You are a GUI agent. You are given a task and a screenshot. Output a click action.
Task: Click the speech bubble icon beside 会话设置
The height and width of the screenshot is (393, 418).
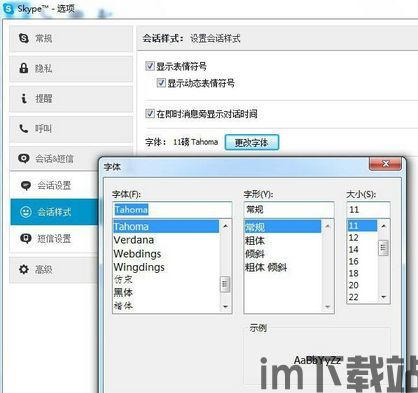click(x=26, y=185)
